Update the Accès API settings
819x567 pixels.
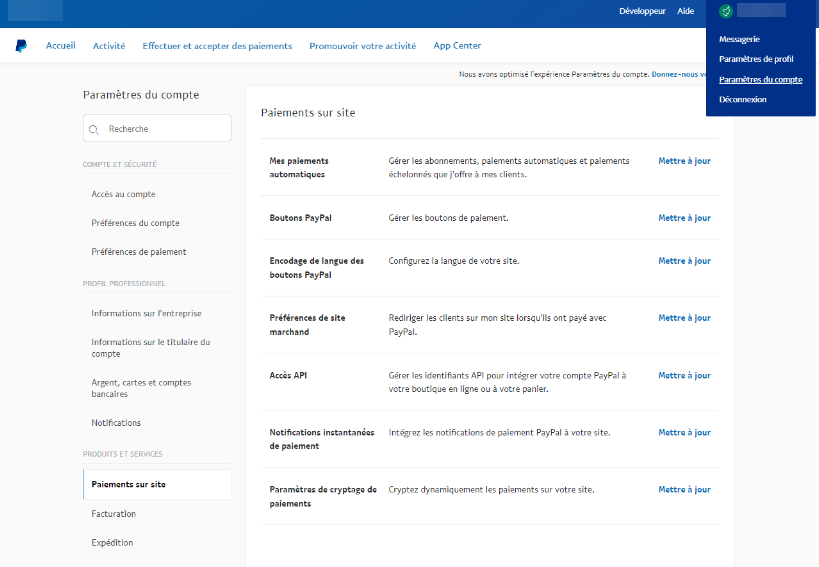pyautogui.click(x=684, y=376)
